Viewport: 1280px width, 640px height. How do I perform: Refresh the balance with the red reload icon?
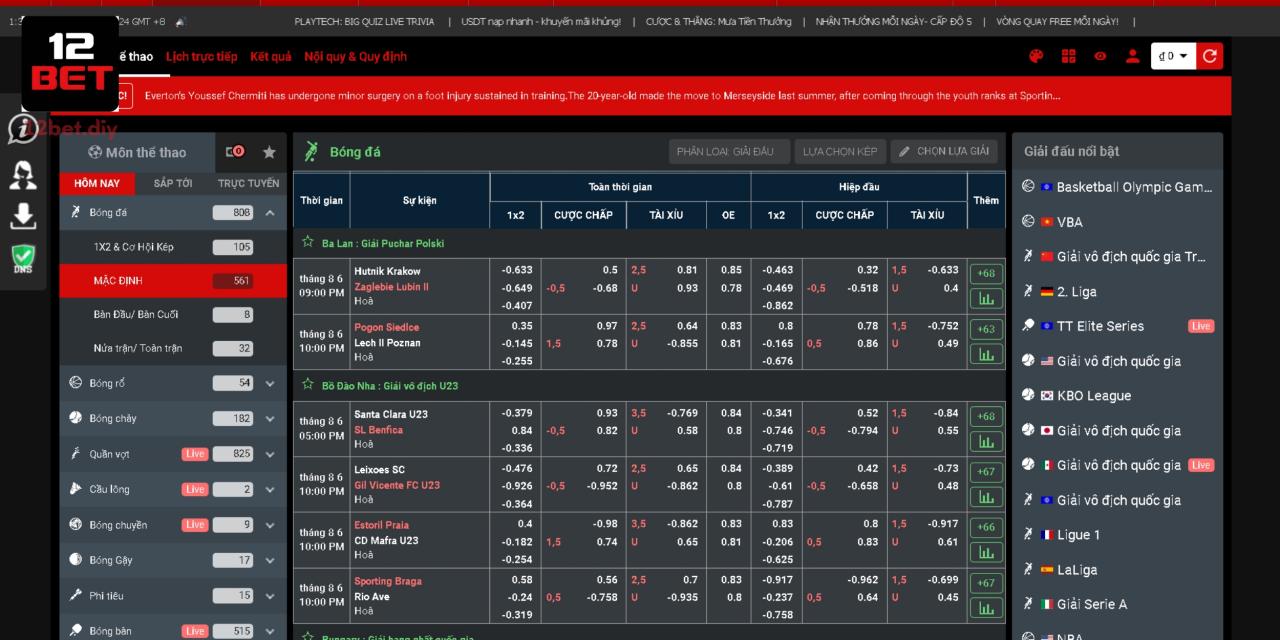pos(1209,56)
